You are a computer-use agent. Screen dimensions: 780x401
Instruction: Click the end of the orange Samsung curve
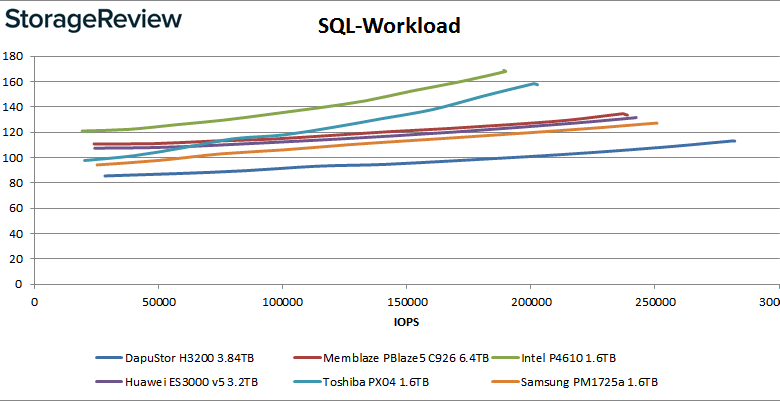coord(657,123)
